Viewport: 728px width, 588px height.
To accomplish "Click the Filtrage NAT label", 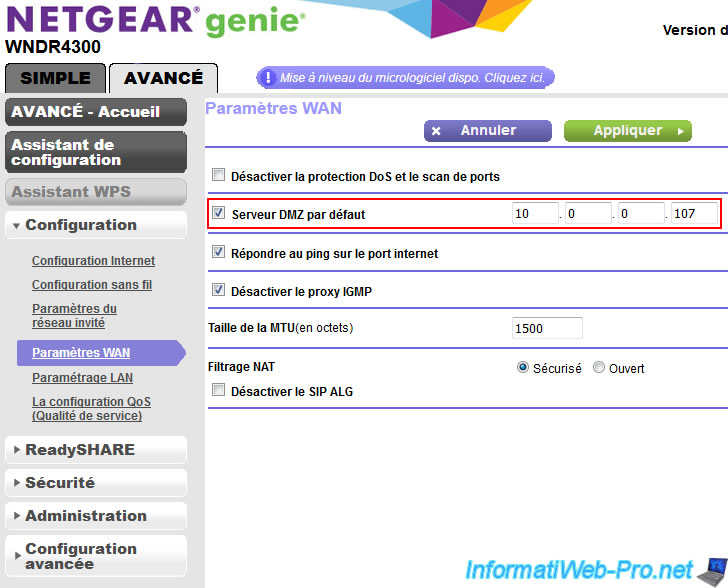I will (x=241, y=367).
